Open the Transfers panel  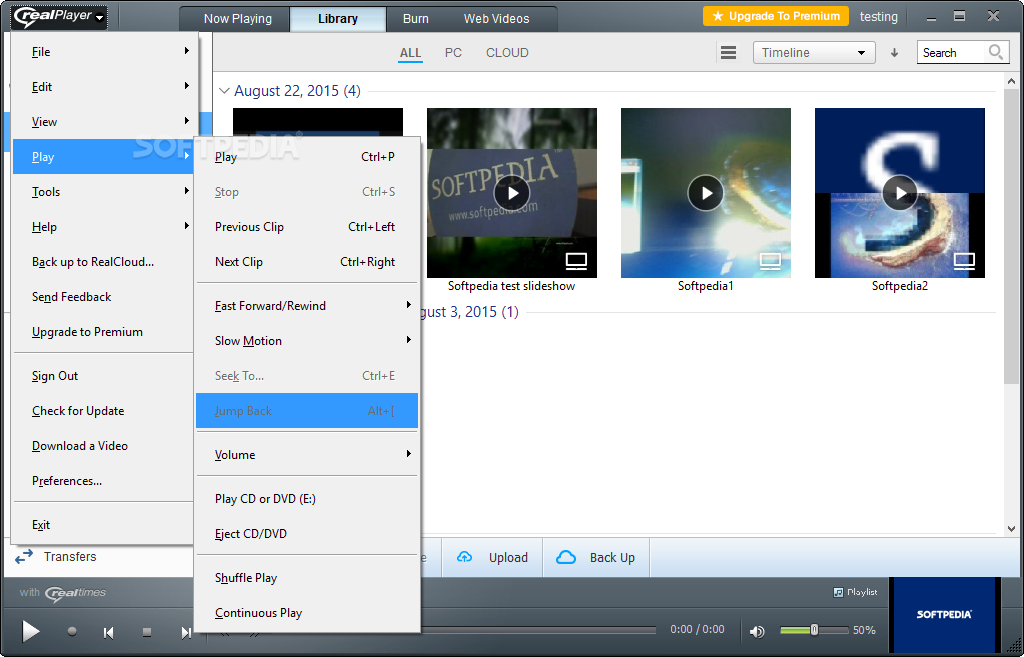[x=56, y=557]
